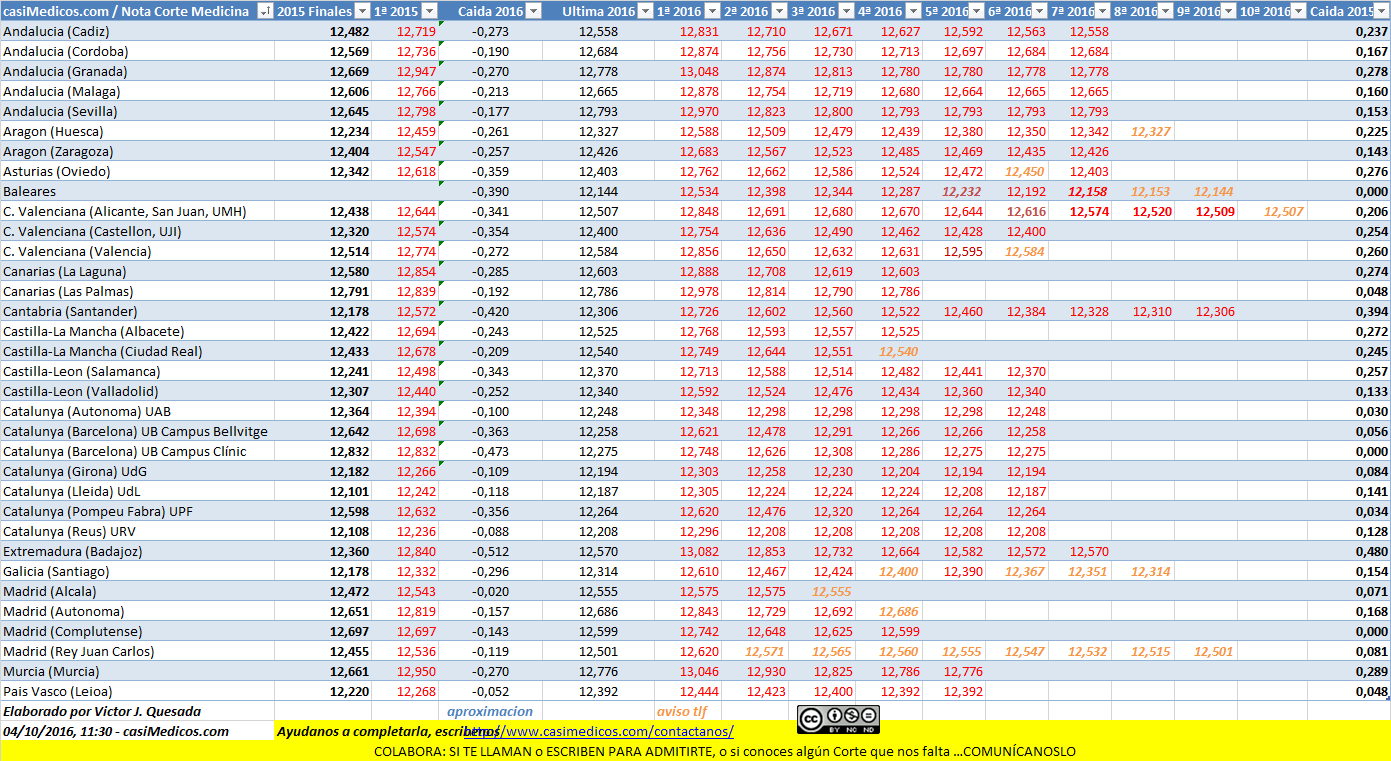The width and height of the screenshot is (1391, 761).
Task: Expand the Caida 2016 filter dropdown
Action: [x=533, y=11]
